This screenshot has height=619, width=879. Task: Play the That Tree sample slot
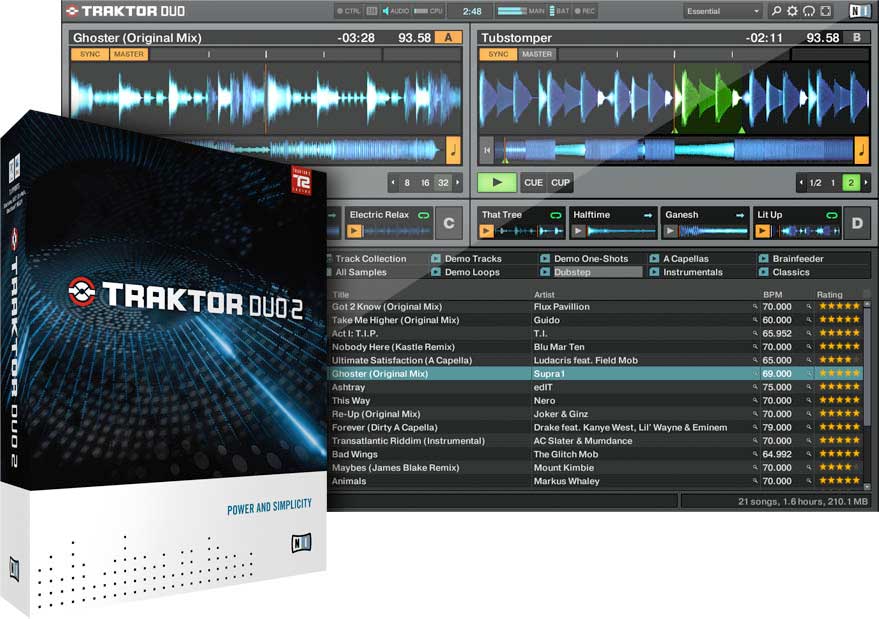[486, 231]
